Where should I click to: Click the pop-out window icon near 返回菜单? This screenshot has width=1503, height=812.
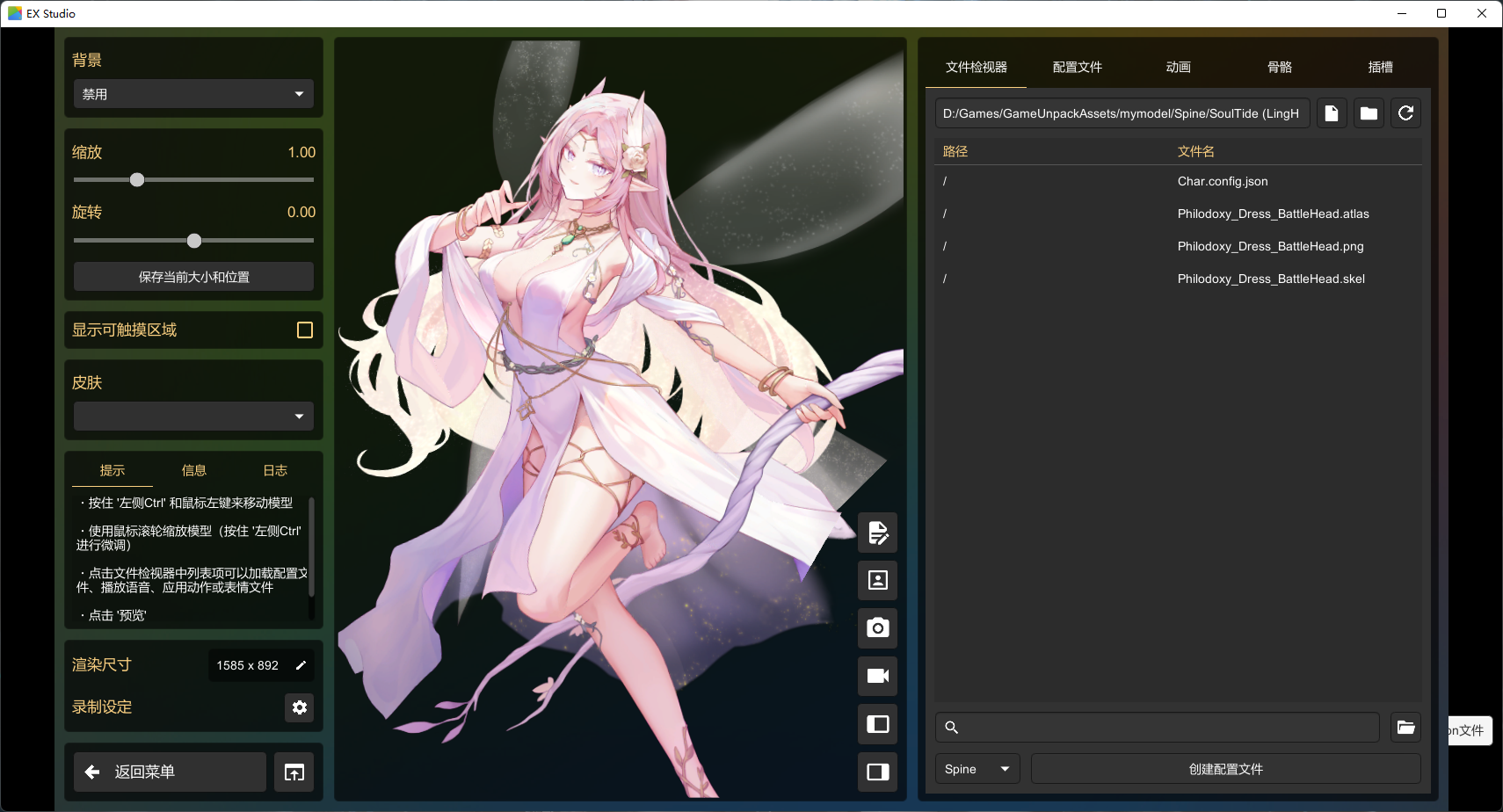[294, 772]
